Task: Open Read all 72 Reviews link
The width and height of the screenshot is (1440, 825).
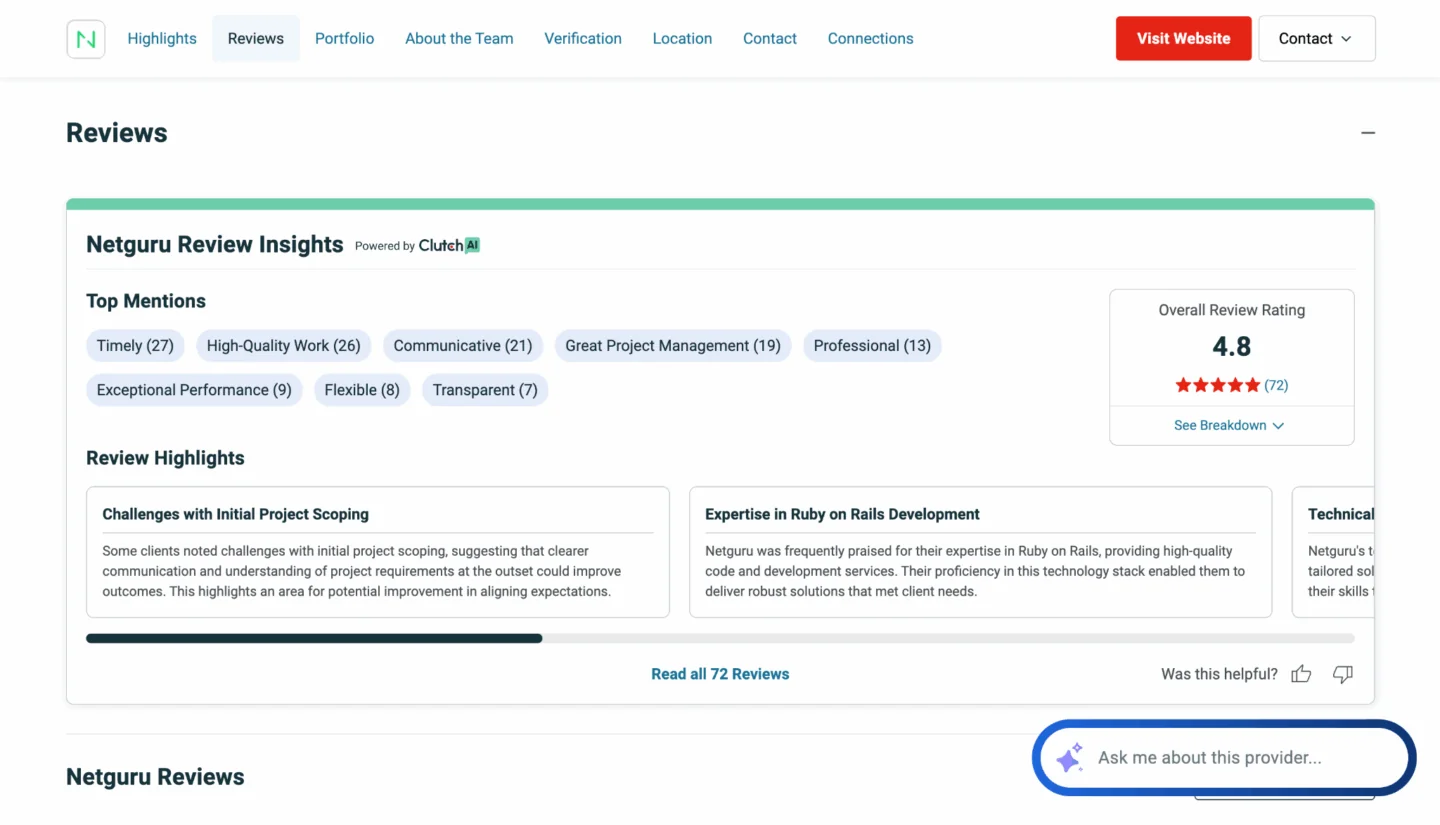Action: [720, 674]
